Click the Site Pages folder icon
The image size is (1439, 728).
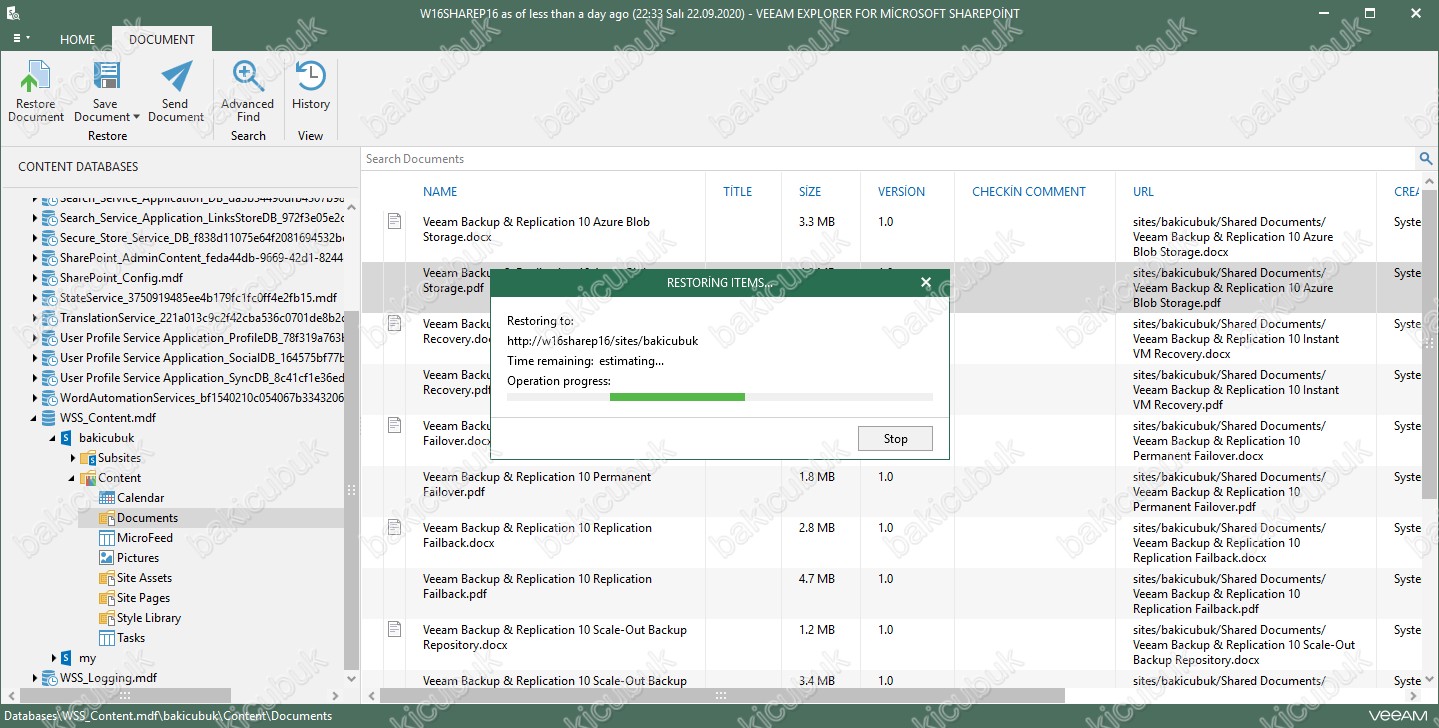pyautogui.click(x=107, y=598)
